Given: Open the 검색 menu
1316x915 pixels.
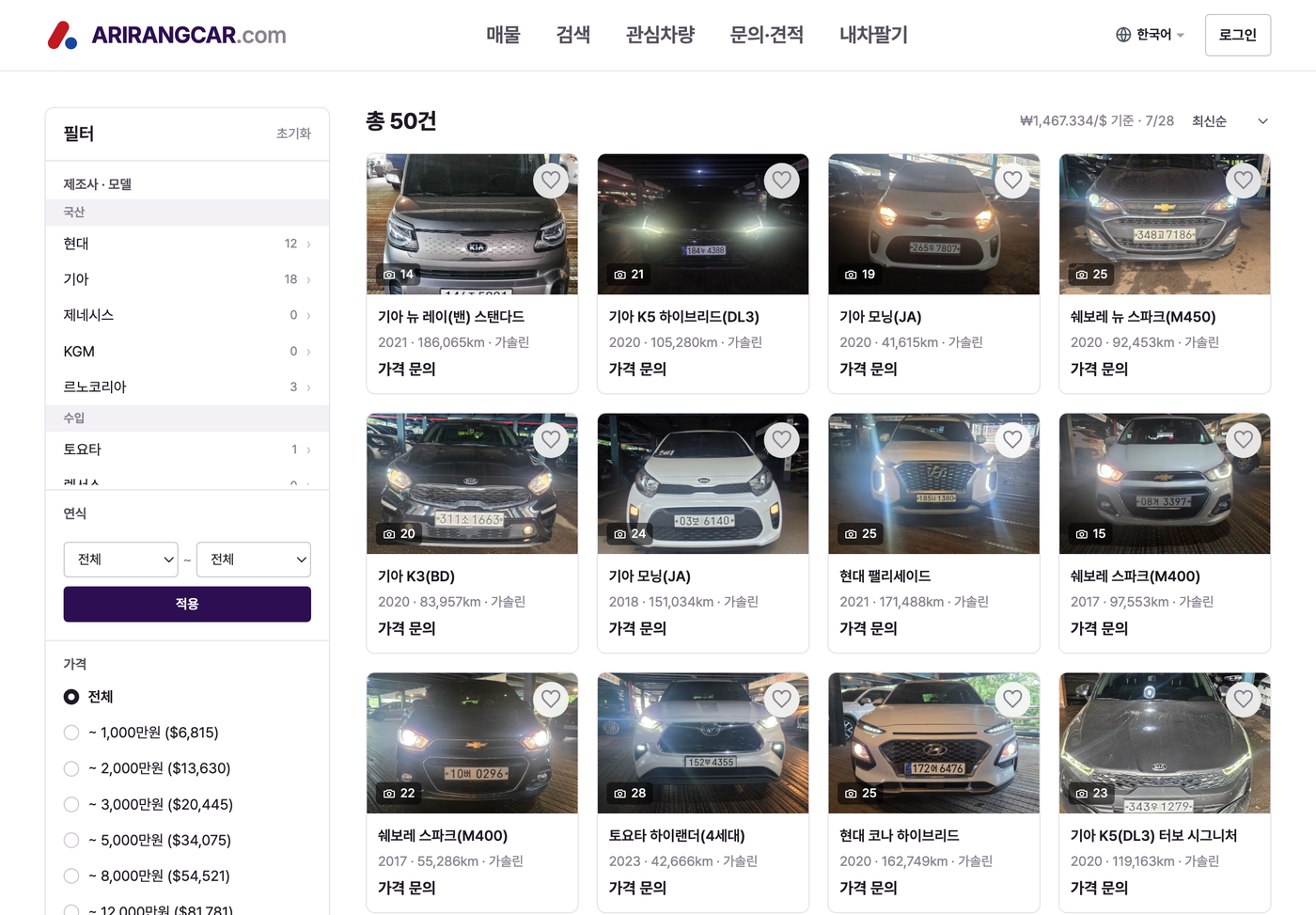Looking at the screenshot, I should click(x=573, y=35).
